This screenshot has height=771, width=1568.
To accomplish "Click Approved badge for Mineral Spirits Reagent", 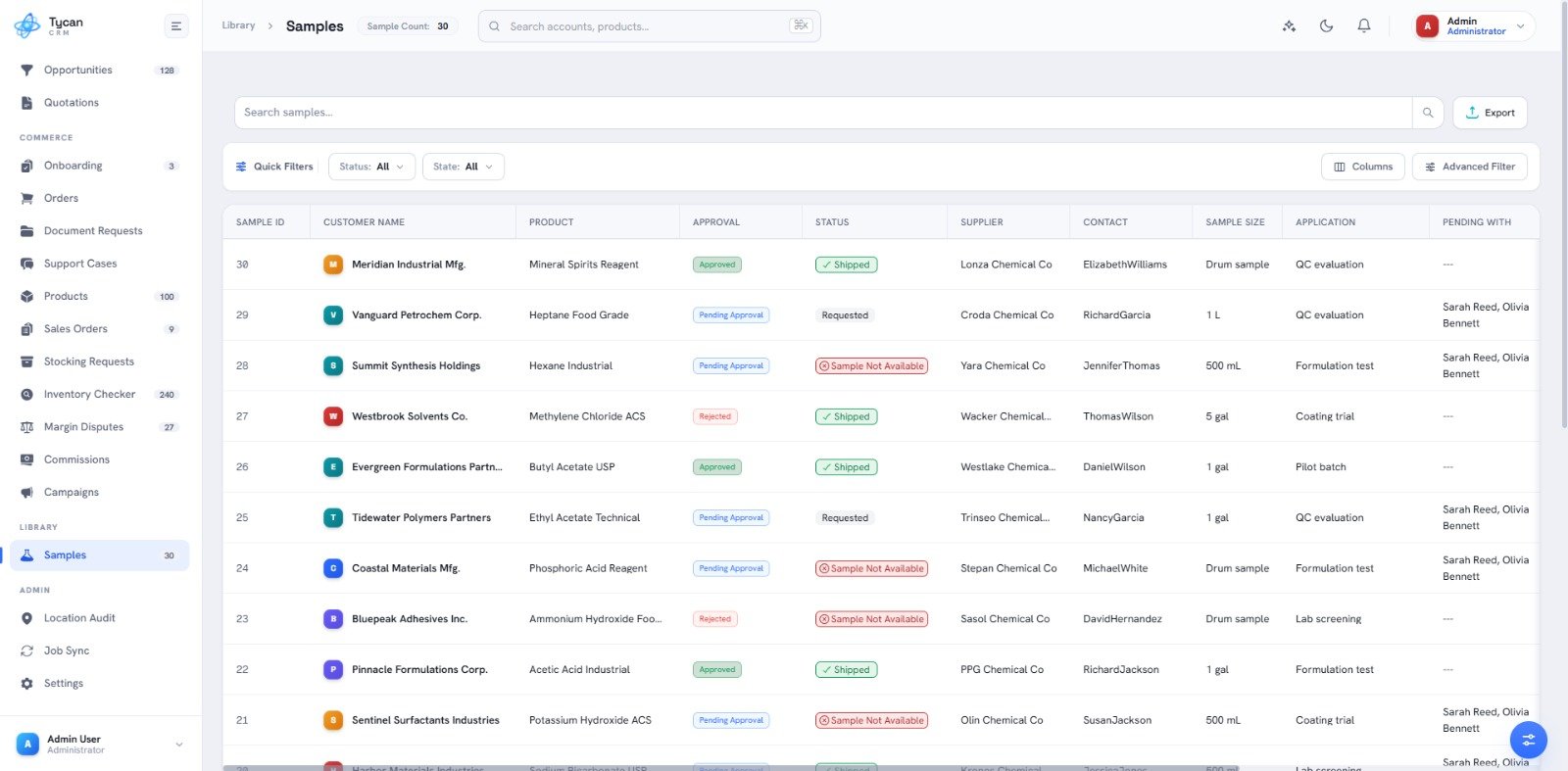I will click(717, 265).
